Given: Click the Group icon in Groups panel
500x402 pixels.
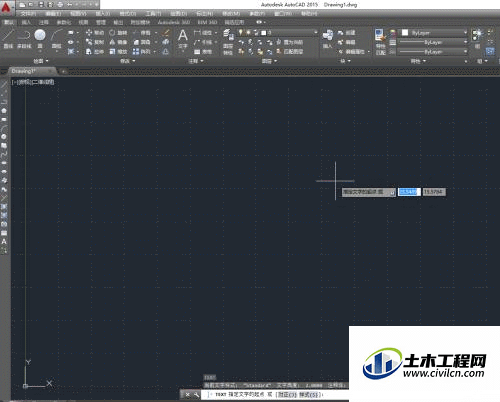Looking at the screenshot, I should pos(478,38).
